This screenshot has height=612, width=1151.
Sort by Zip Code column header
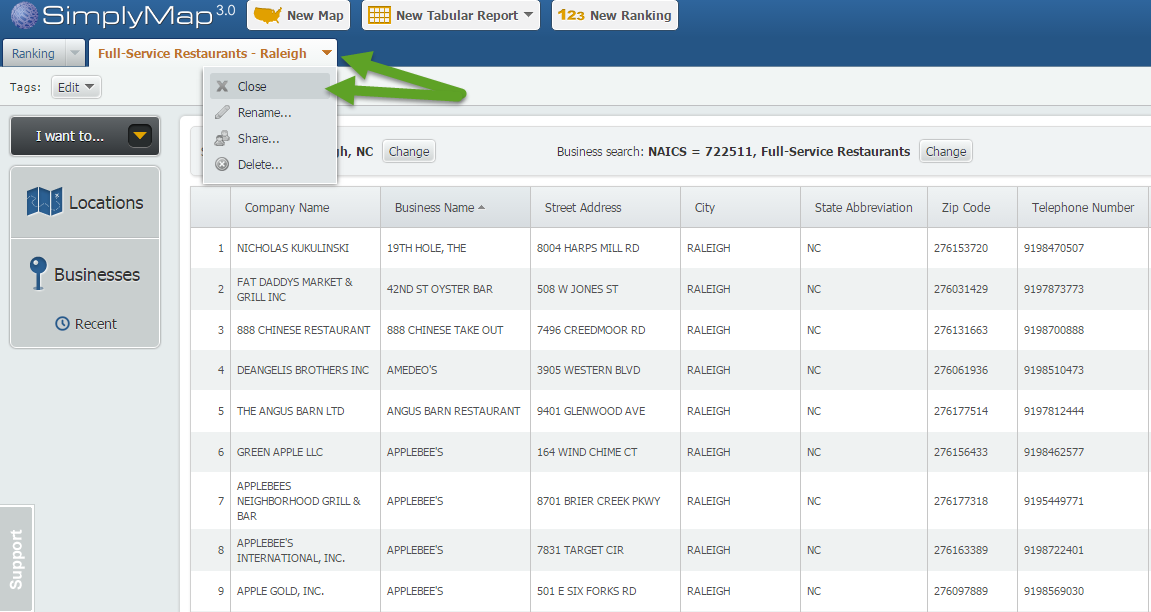973,208
